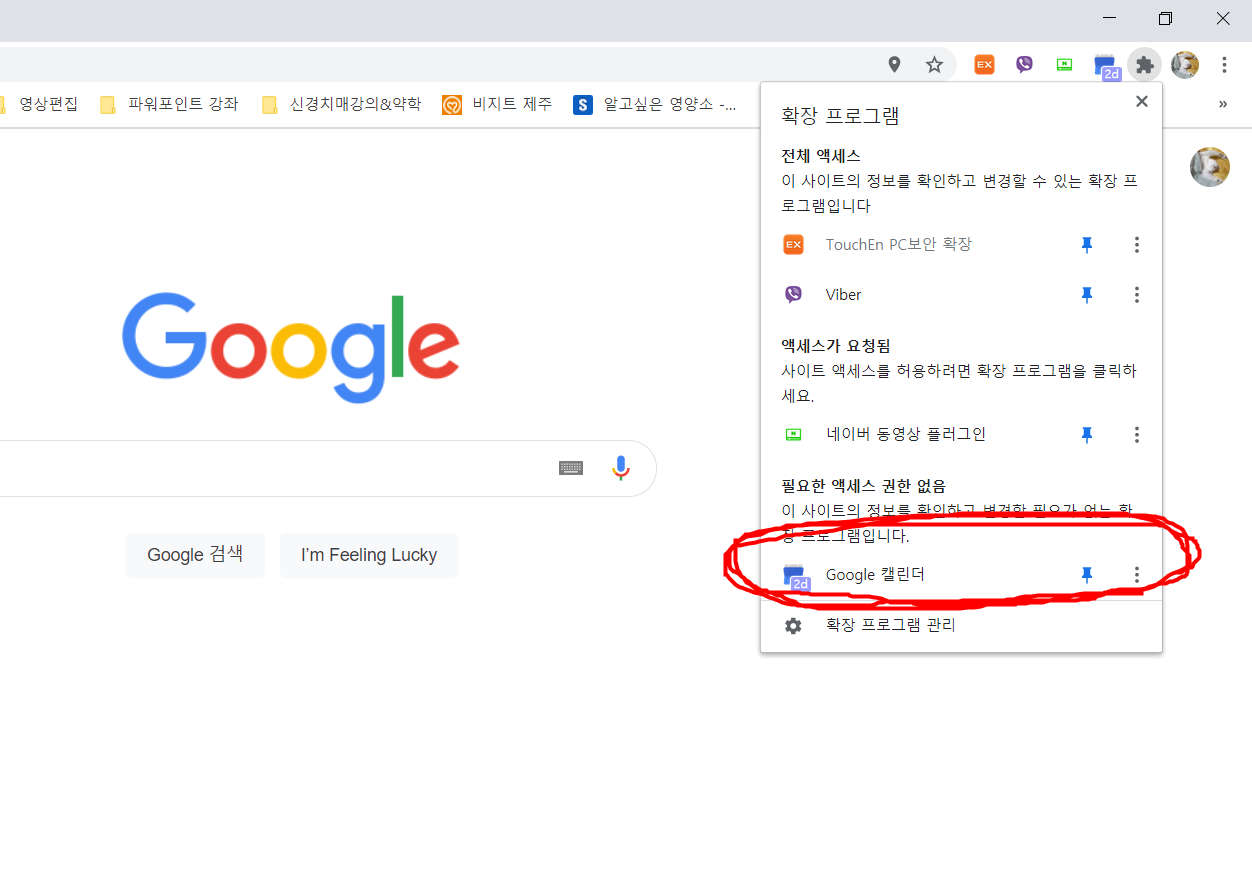
Task: Open Google Calendar toolbar extension icon
Action: coord(1106,67)
